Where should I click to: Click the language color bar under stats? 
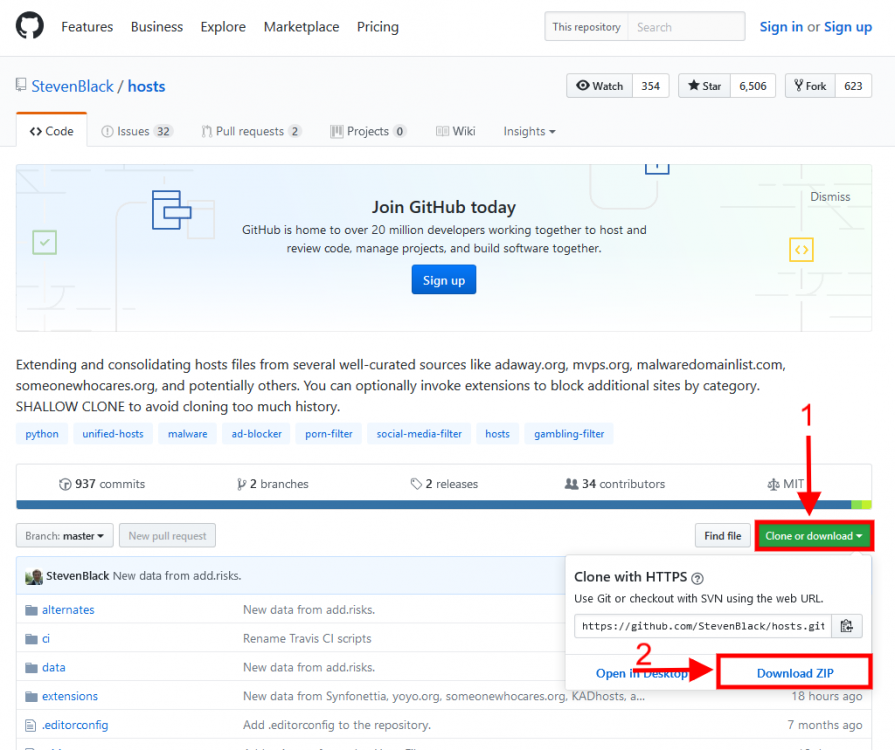pyautogui.click(x=432, y=505)
